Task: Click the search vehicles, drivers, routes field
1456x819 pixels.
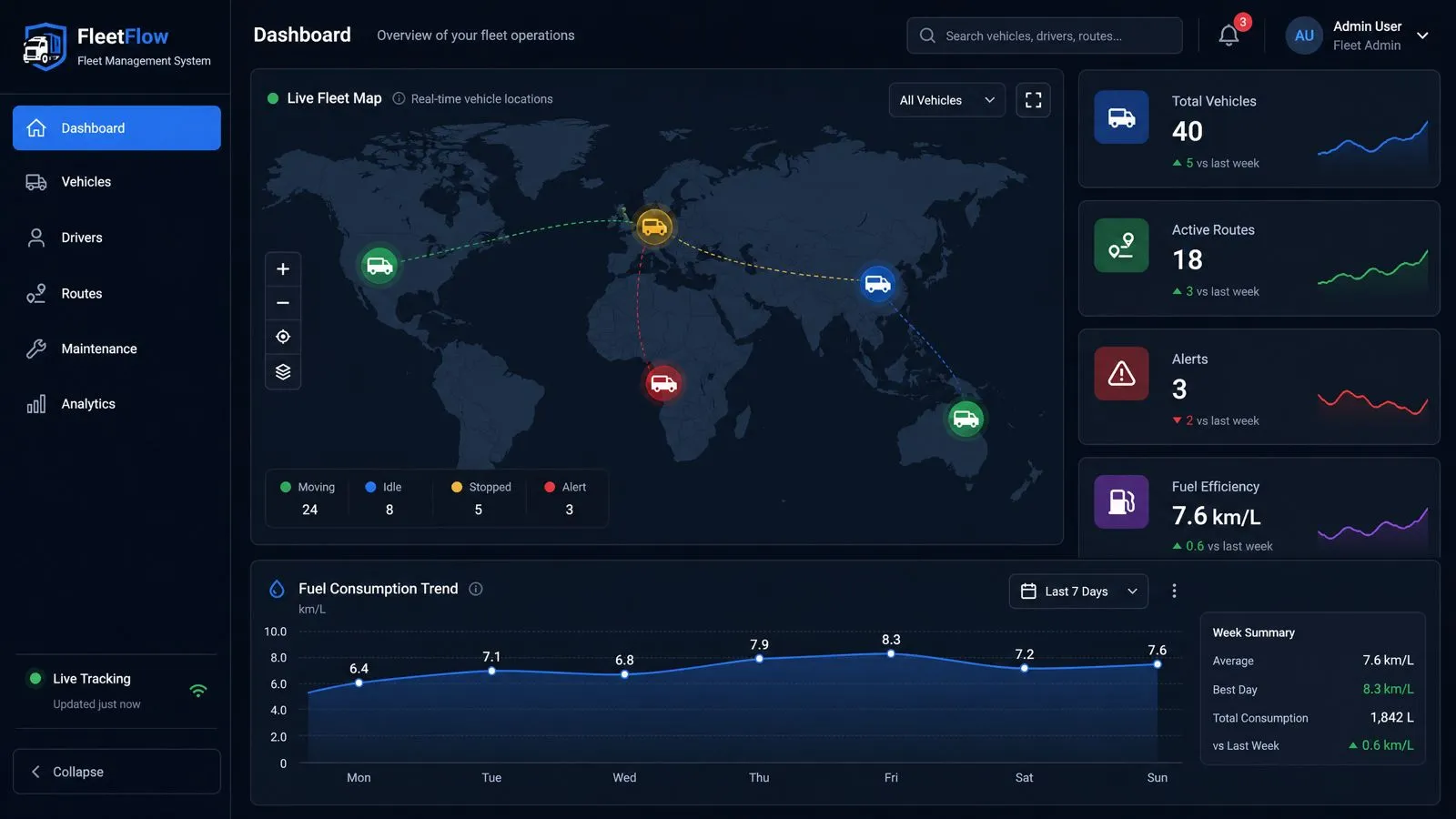Action: coord(1045,35)
